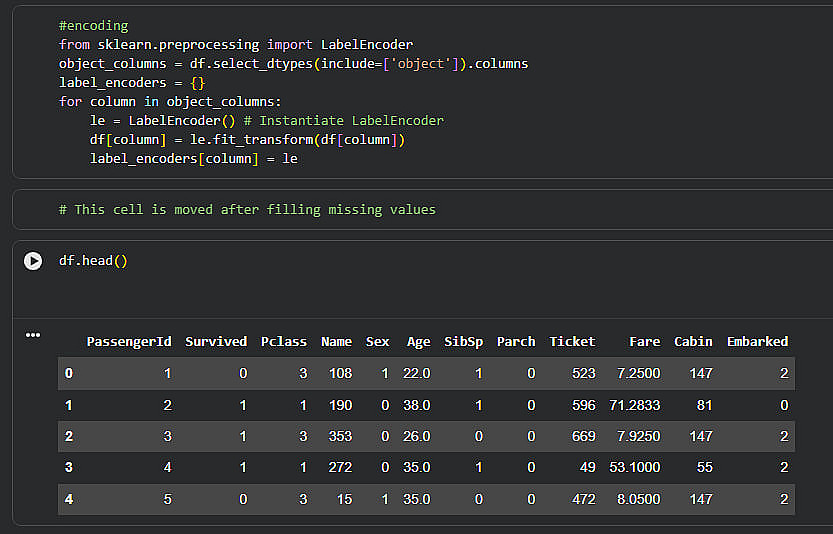
Task: Select the comment-only cell about missing values
Action: [247, 210]
